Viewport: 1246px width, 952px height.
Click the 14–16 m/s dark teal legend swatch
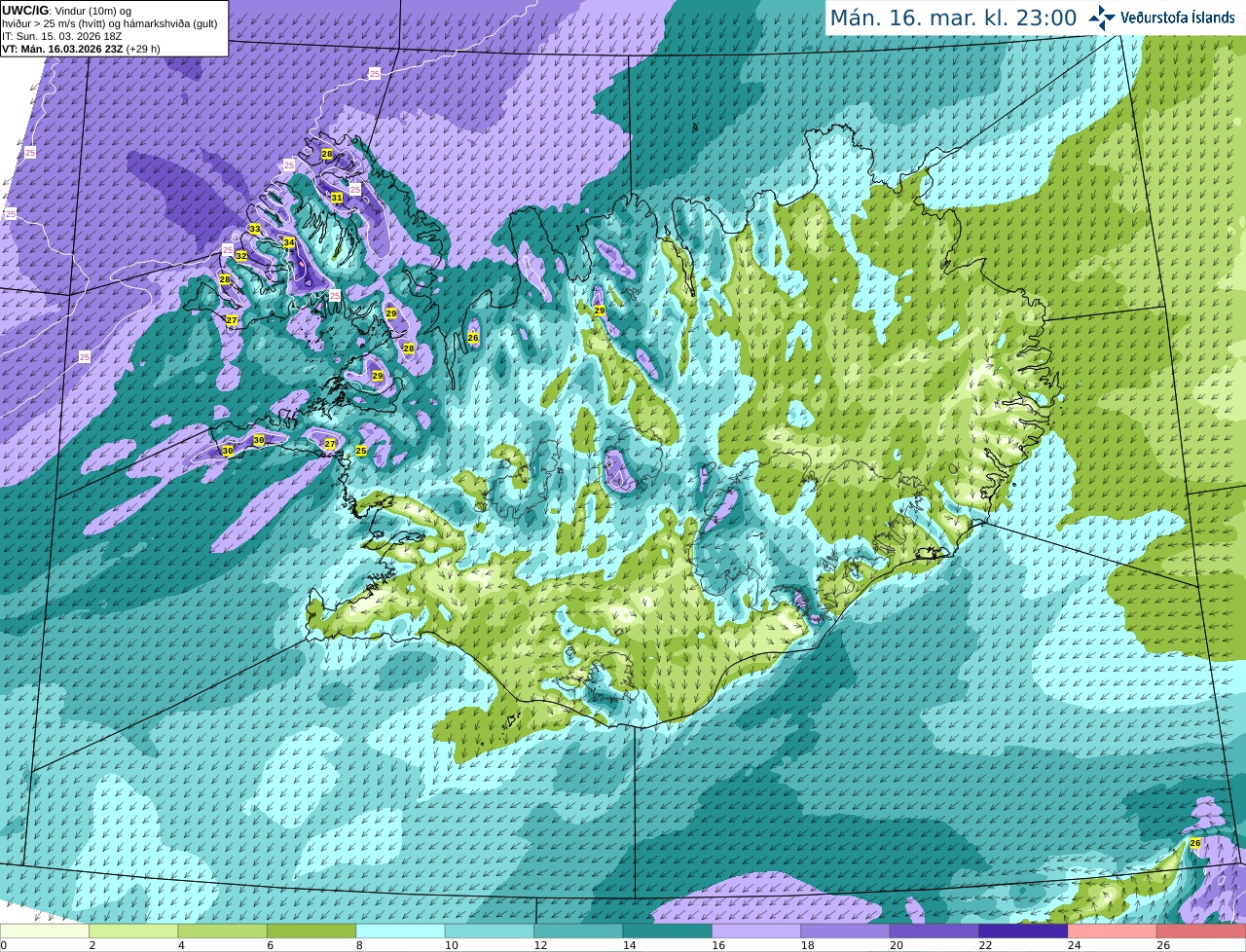668,932
